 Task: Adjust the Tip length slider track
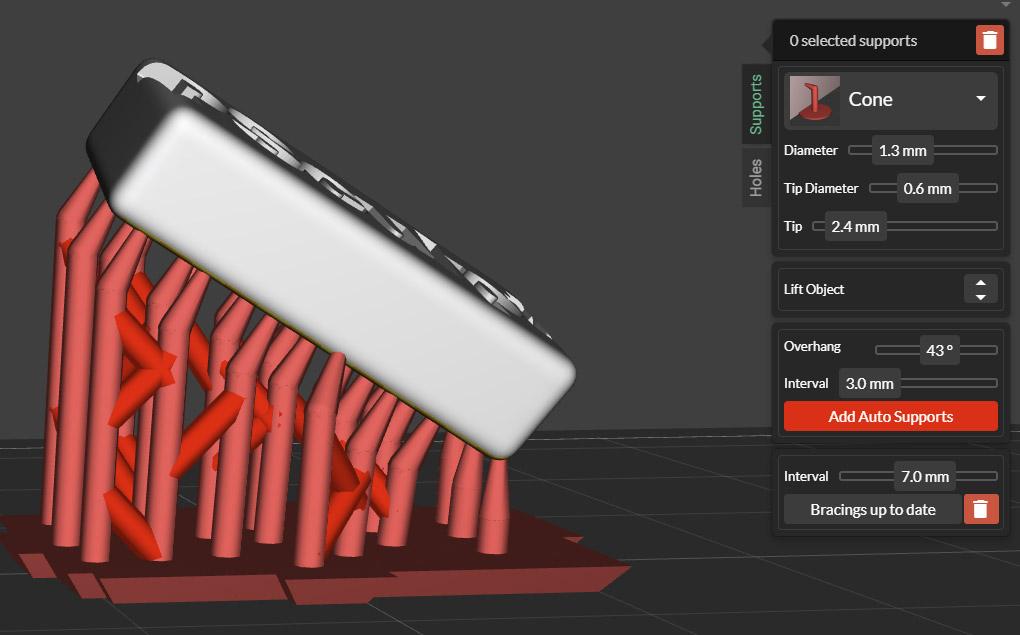pos(941,226)
